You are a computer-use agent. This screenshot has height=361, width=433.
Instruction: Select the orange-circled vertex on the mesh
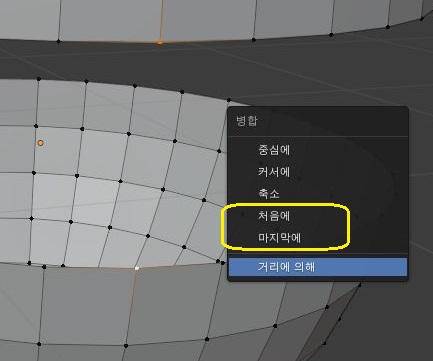coord(40,143)
